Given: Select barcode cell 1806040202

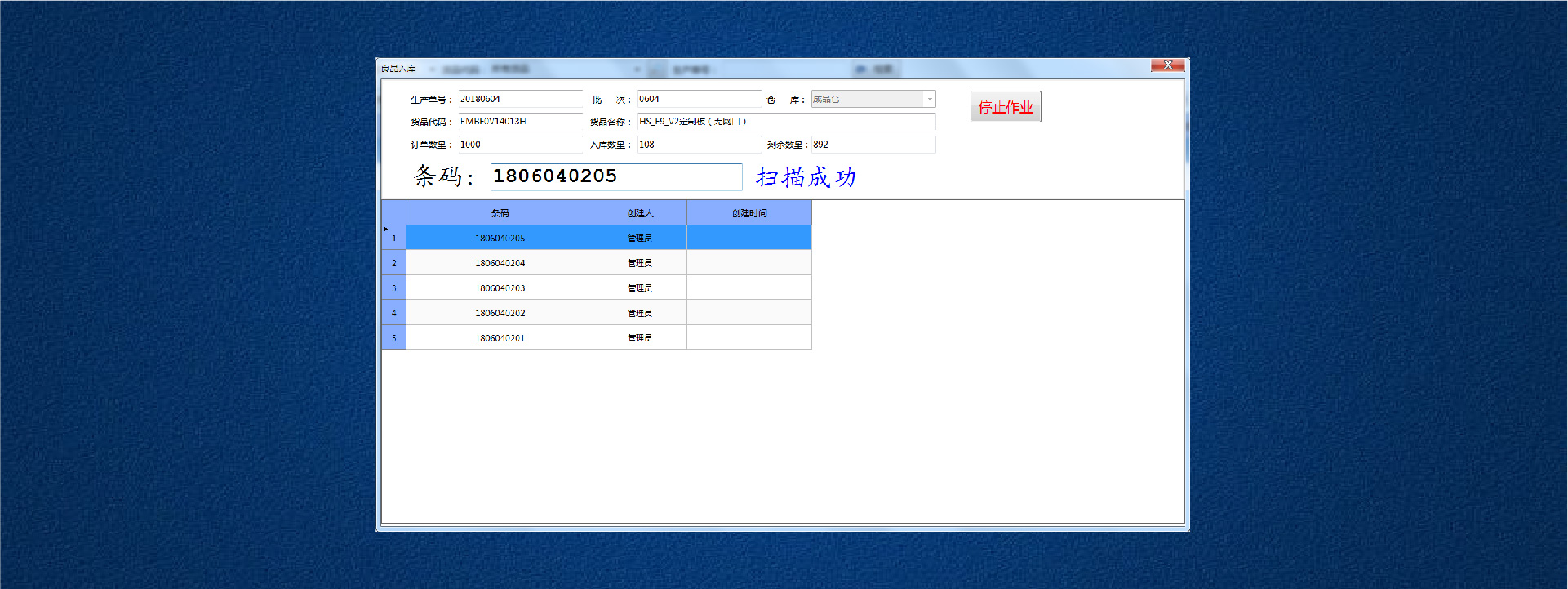Looking at the screenshot, I should pos(500,313).
